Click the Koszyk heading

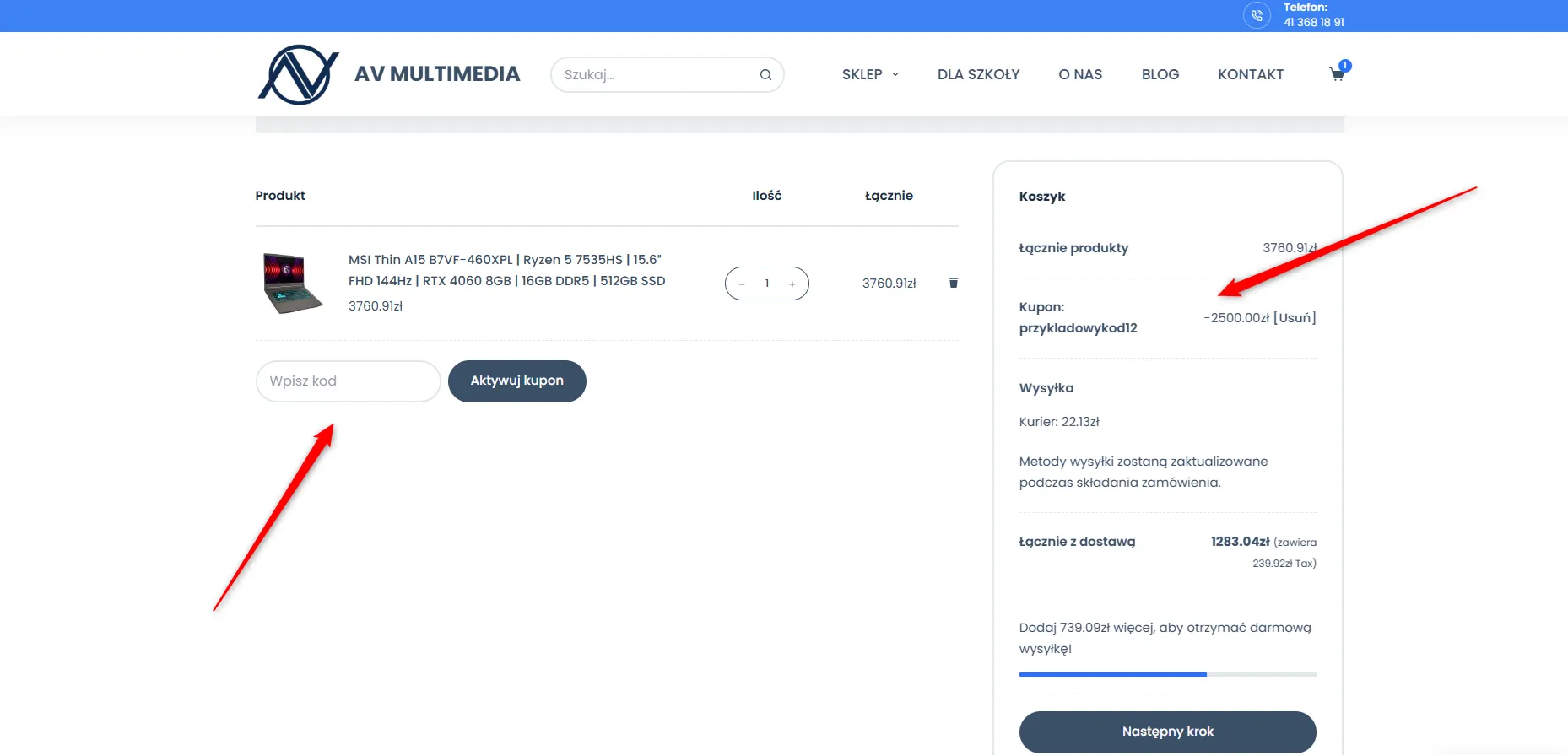(x=1042, y=197)
